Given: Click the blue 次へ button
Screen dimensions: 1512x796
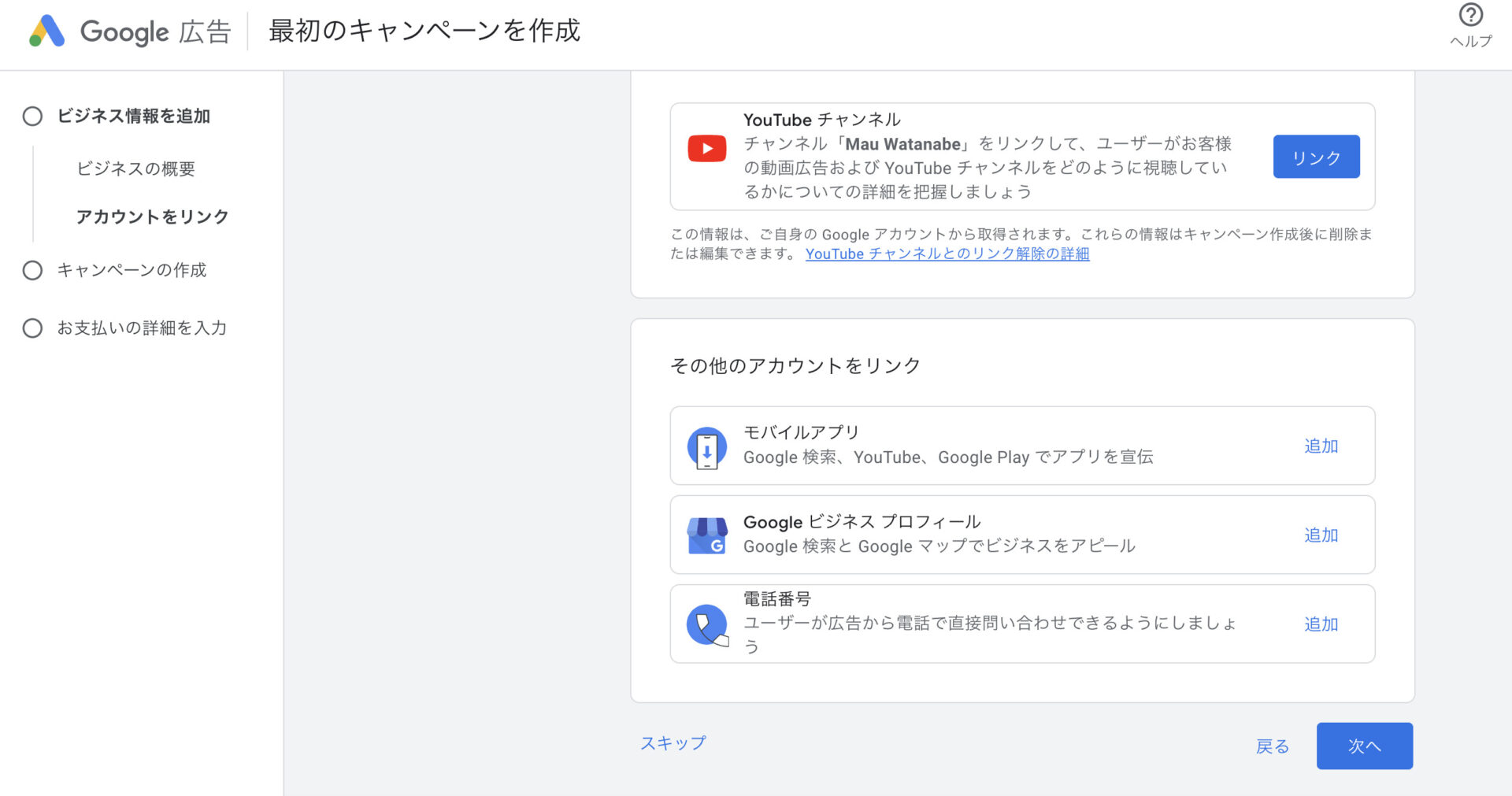Looking at the screenshot, I should (1364, 746).
